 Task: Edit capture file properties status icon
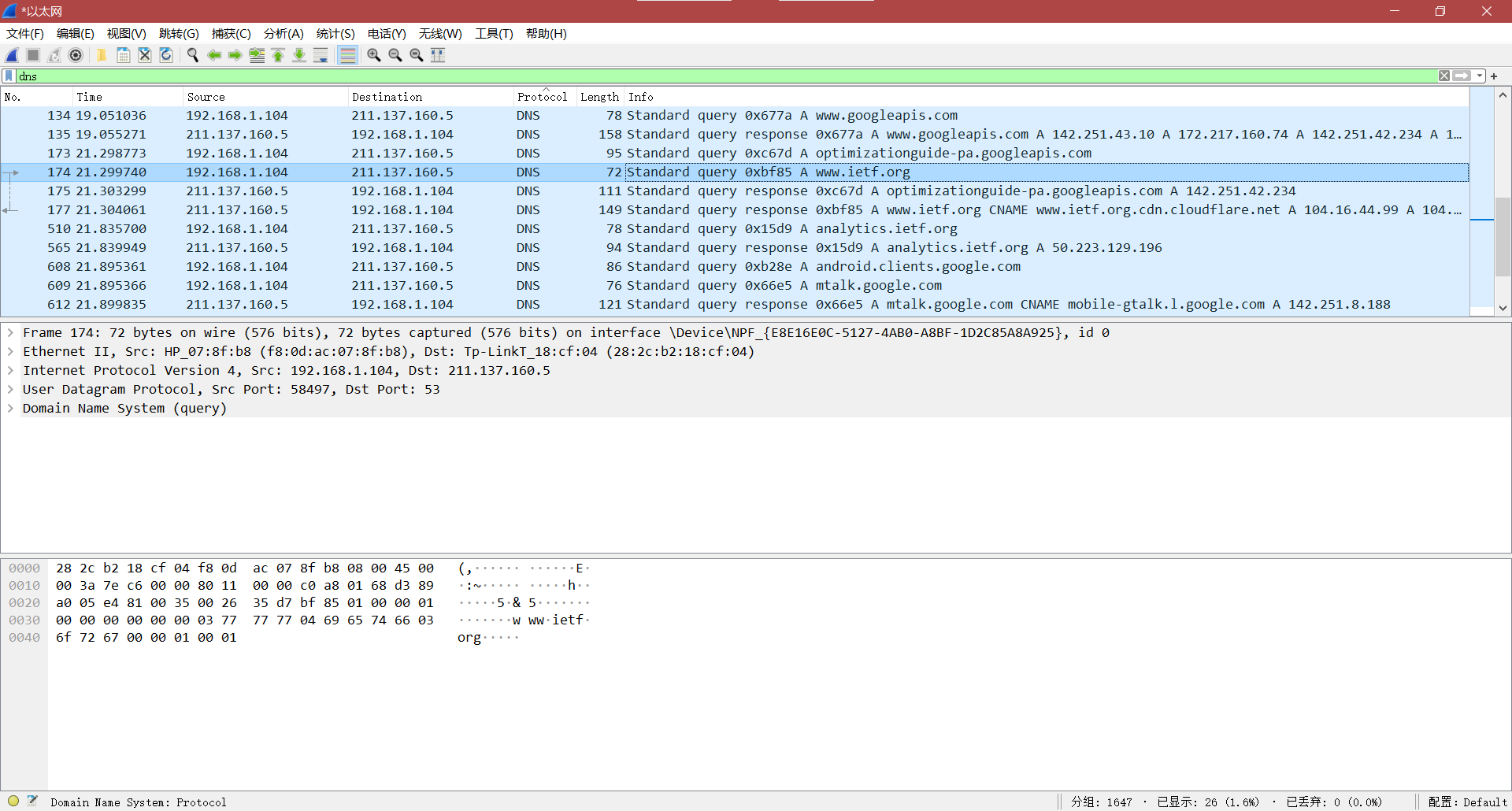pos(32,802)
